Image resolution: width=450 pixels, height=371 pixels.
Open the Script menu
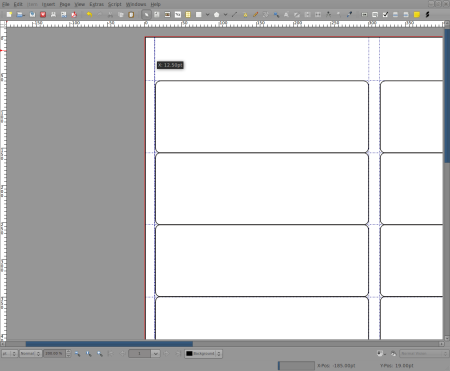point(114,4)
